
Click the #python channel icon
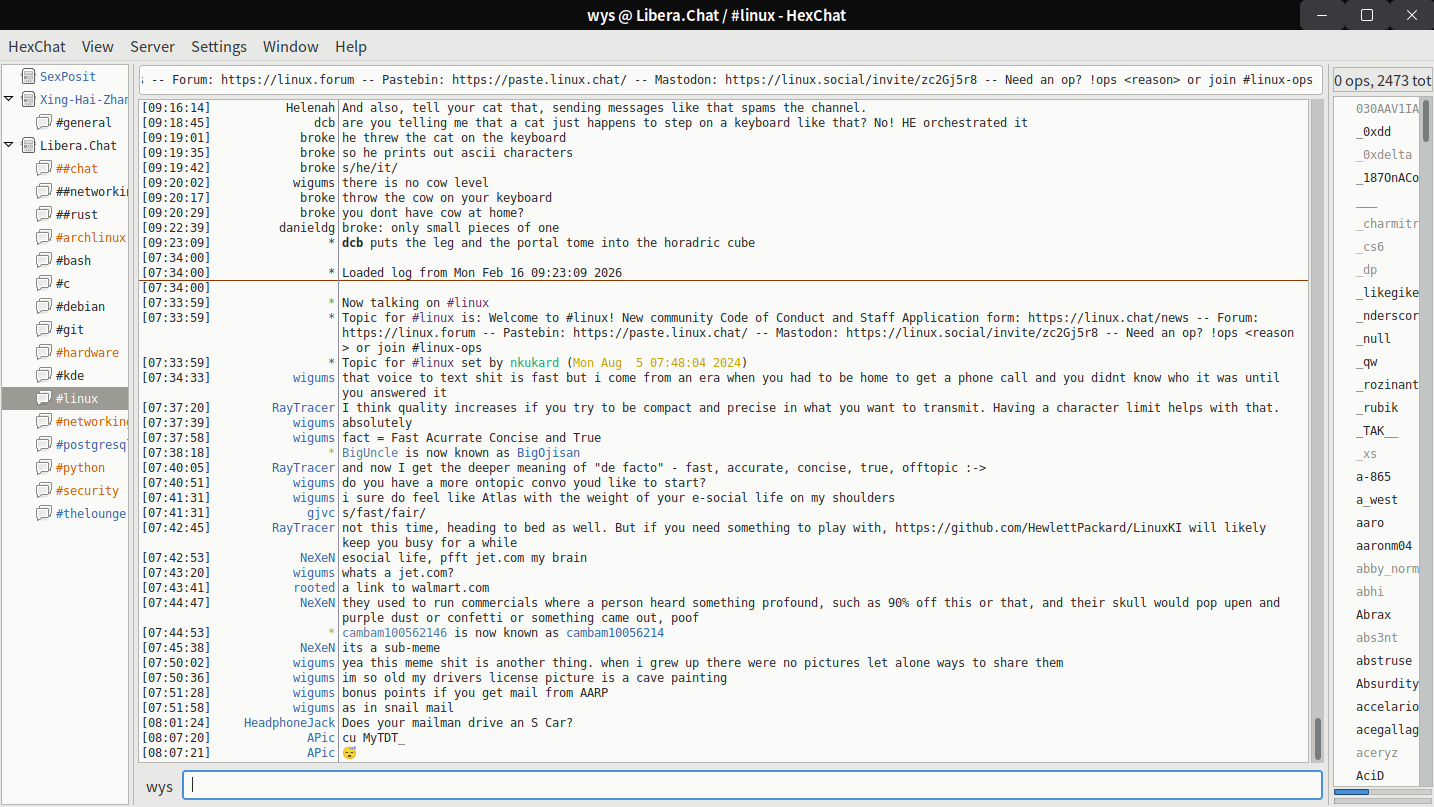44,467
